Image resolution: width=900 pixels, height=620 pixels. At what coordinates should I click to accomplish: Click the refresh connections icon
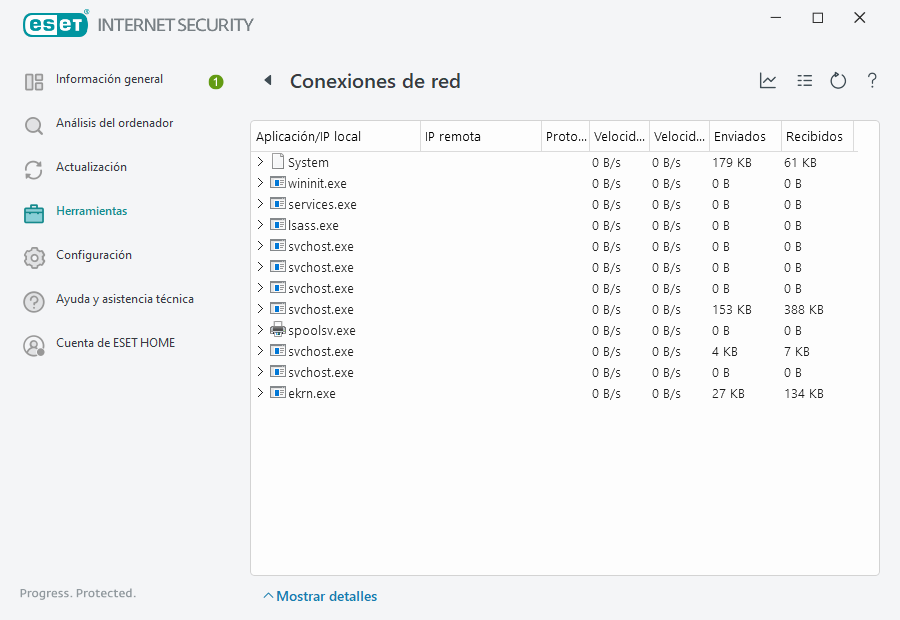(838, 81)
